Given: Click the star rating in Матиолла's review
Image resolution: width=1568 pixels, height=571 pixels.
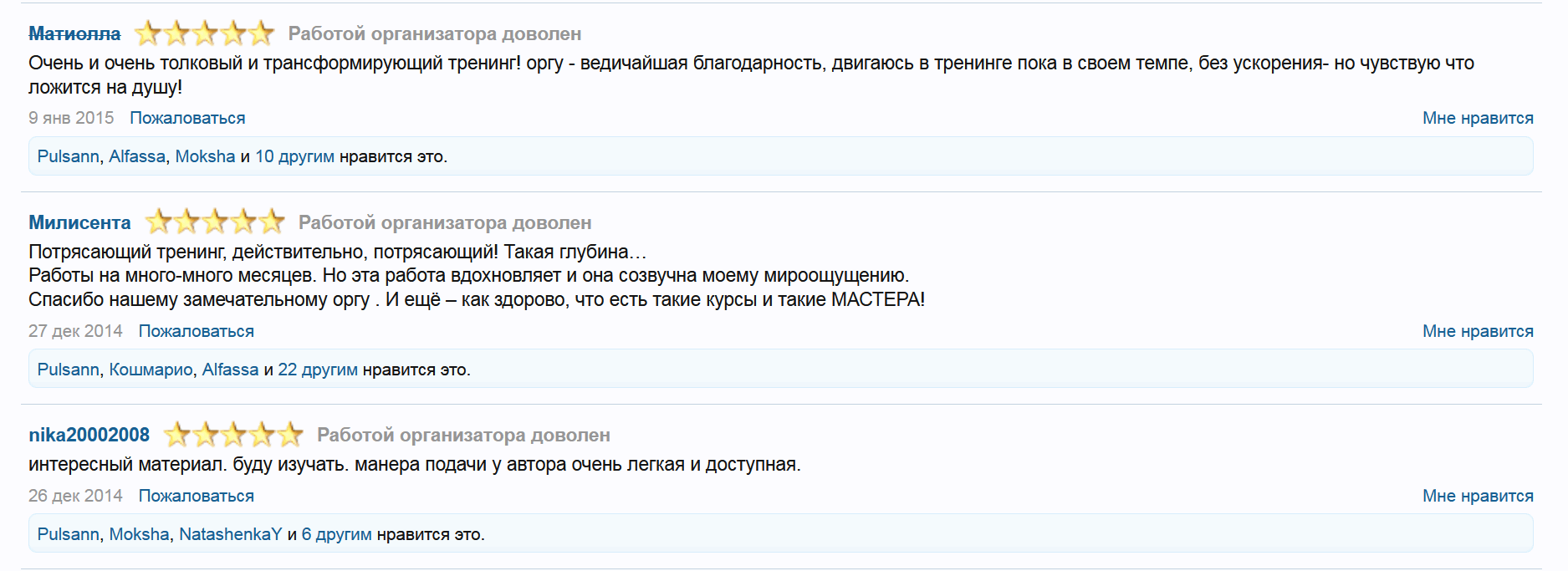Looking at the screenshot, I should (204, 33).
